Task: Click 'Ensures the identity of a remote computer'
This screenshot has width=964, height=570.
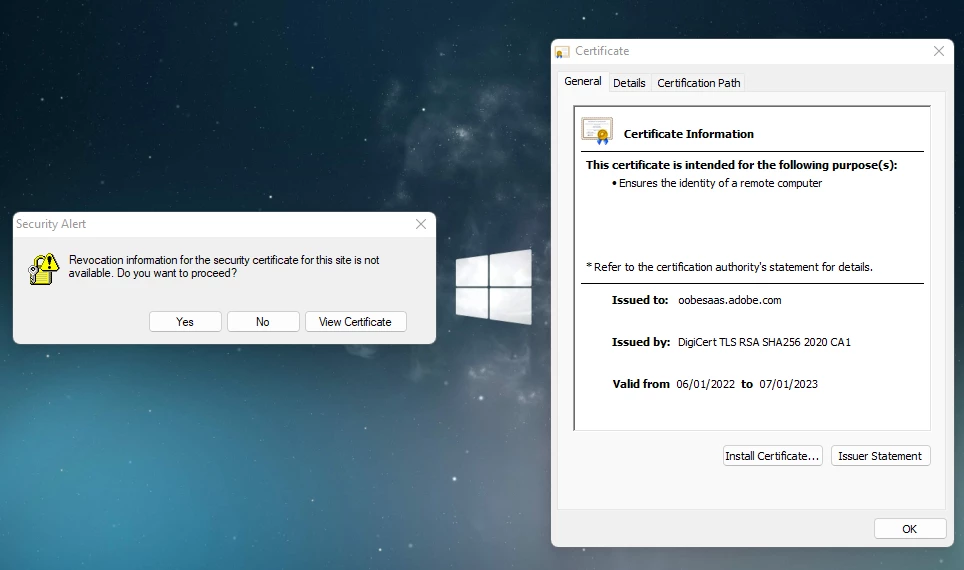Action: click(720, 183)
